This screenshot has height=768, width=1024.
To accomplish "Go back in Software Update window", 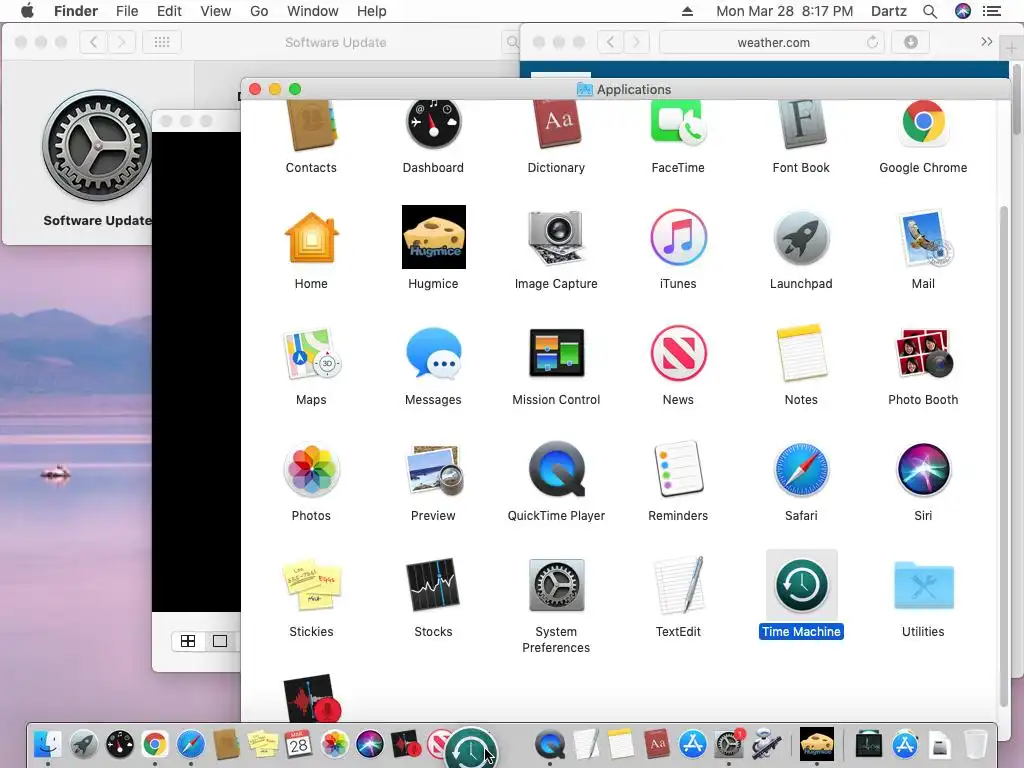I will [x=93, y=42].
